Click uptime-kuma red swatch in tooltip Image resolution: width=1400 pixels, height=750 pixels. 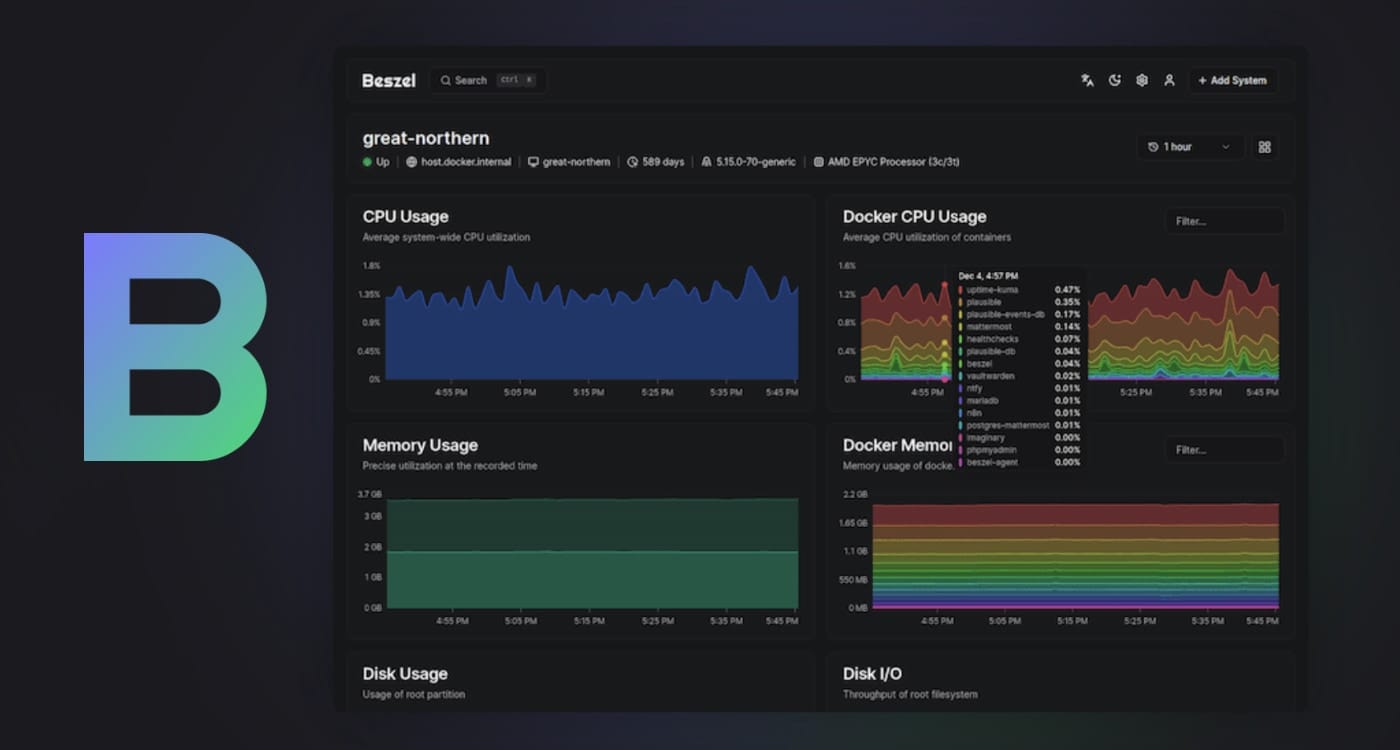pyautogui.click(x=961, y=290)
